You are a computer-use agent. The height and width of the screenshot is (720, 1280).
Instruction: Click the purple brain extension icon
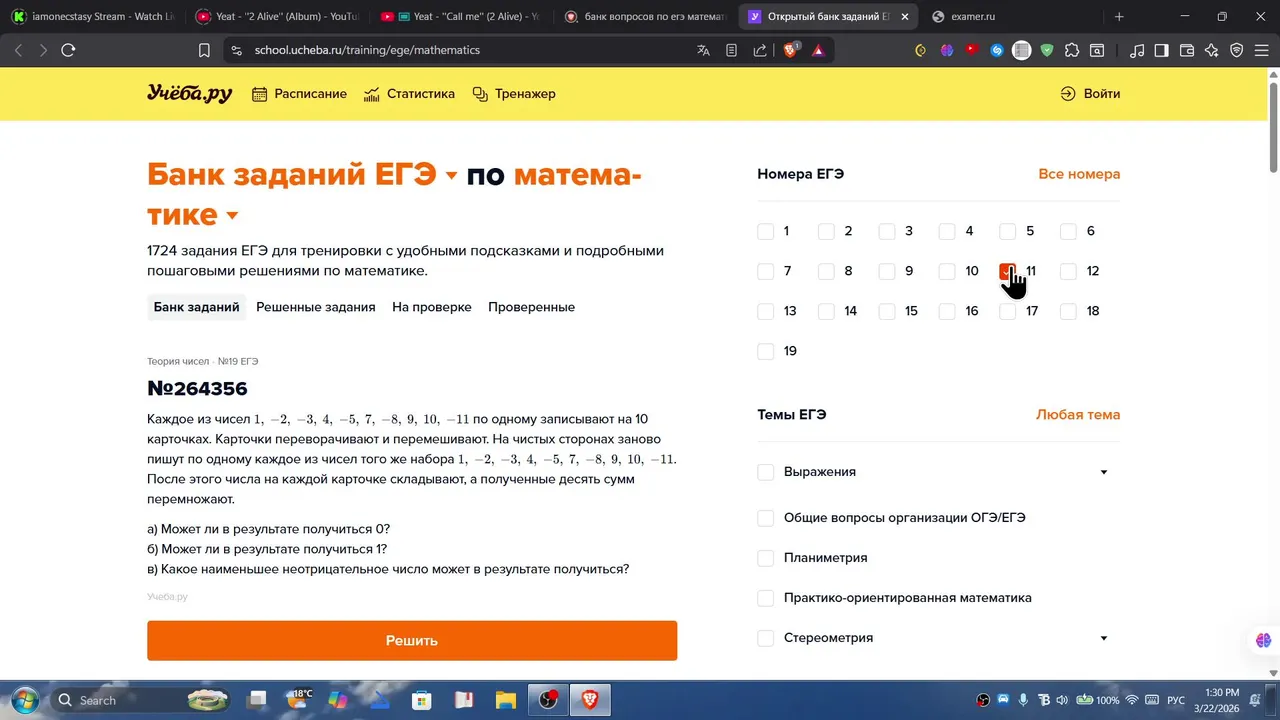pos(946,50)
